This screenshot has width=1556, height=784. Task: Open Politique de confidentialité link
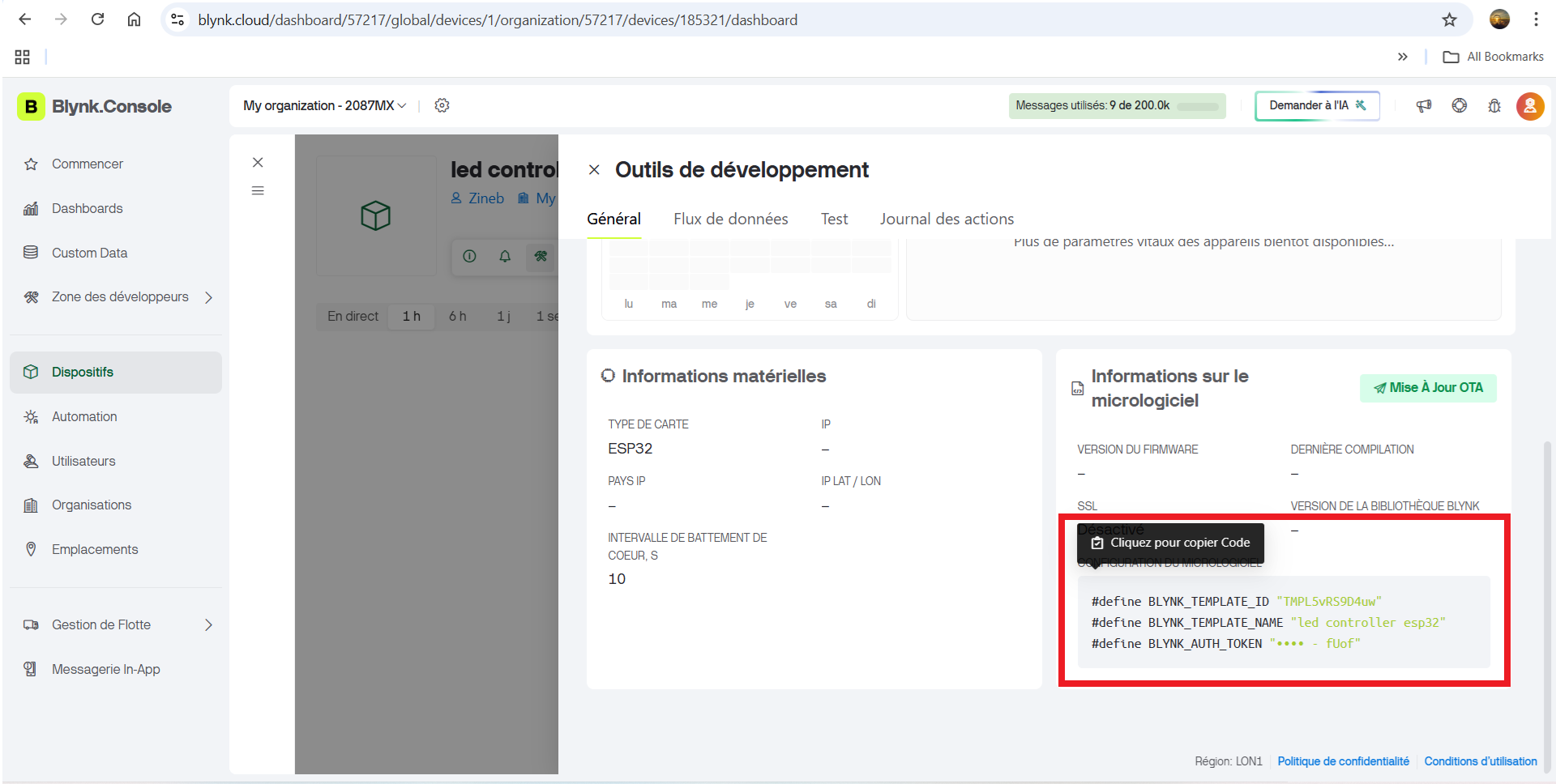(x=1343, y=761)
